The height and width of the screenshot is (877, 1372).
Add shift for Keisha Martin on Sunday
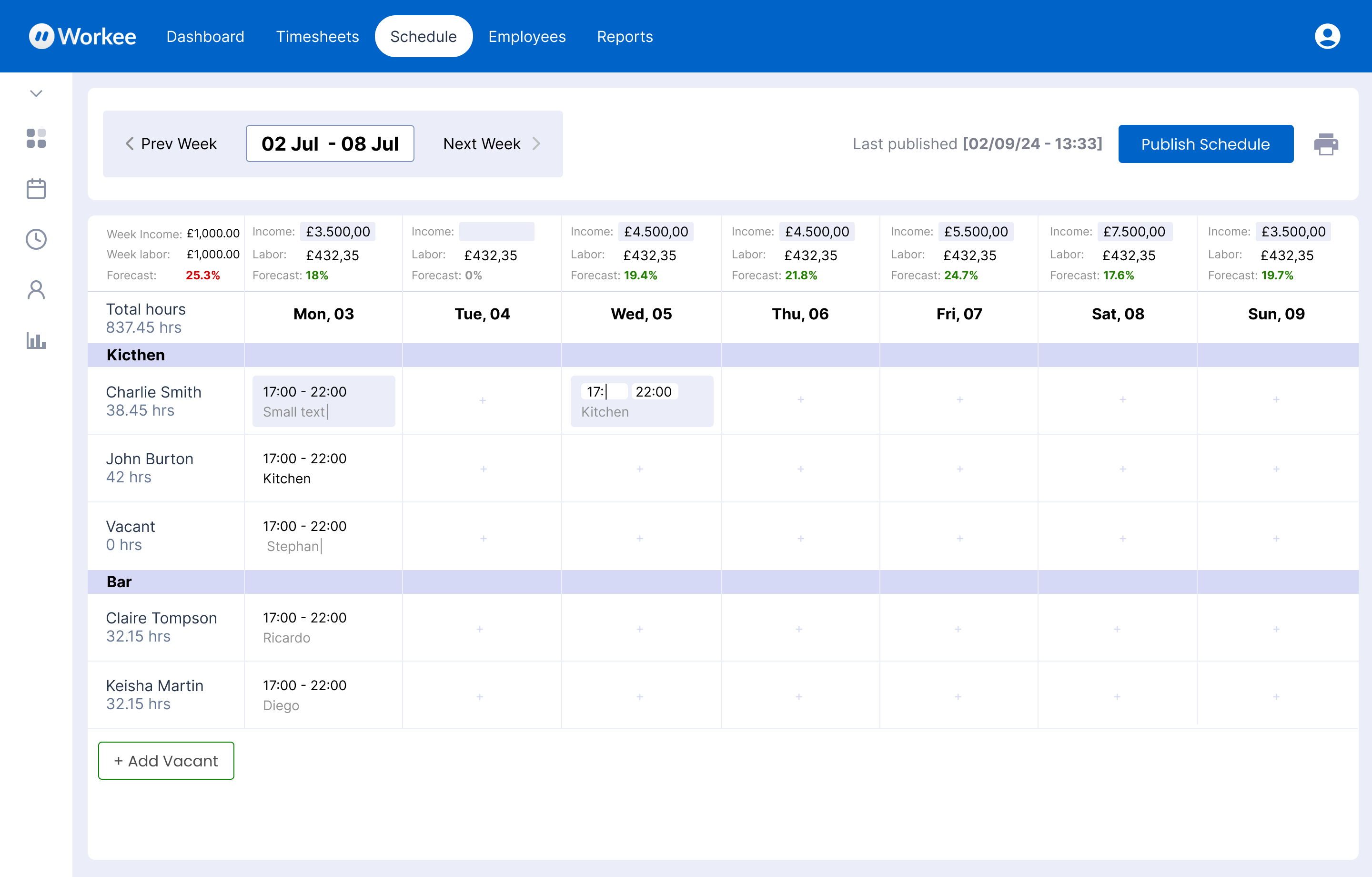1276,696
